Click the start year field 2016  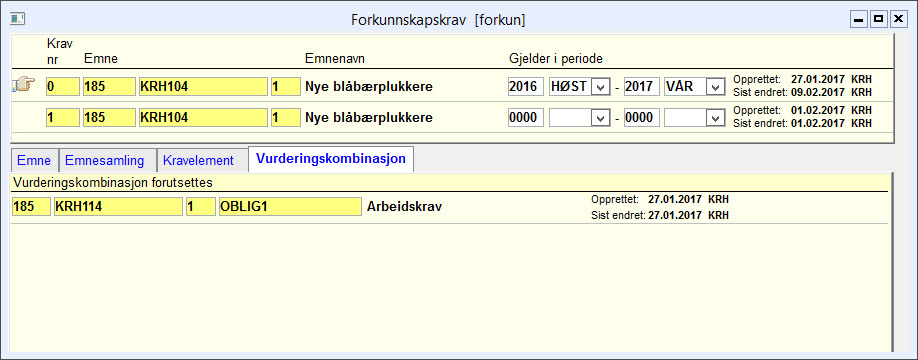click(526, 87)
